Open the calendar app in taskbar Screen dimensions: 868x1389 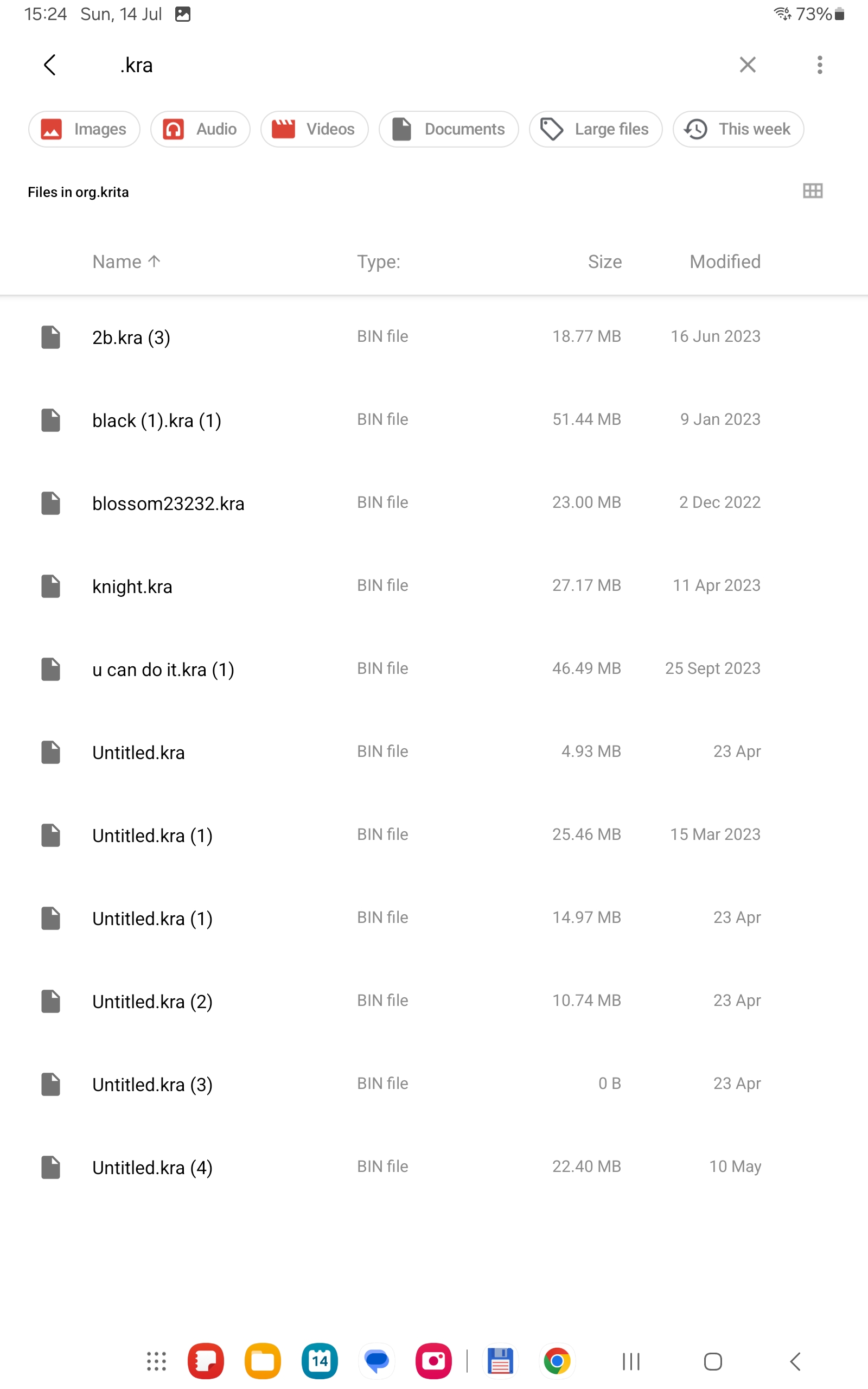click(320, 1361)
